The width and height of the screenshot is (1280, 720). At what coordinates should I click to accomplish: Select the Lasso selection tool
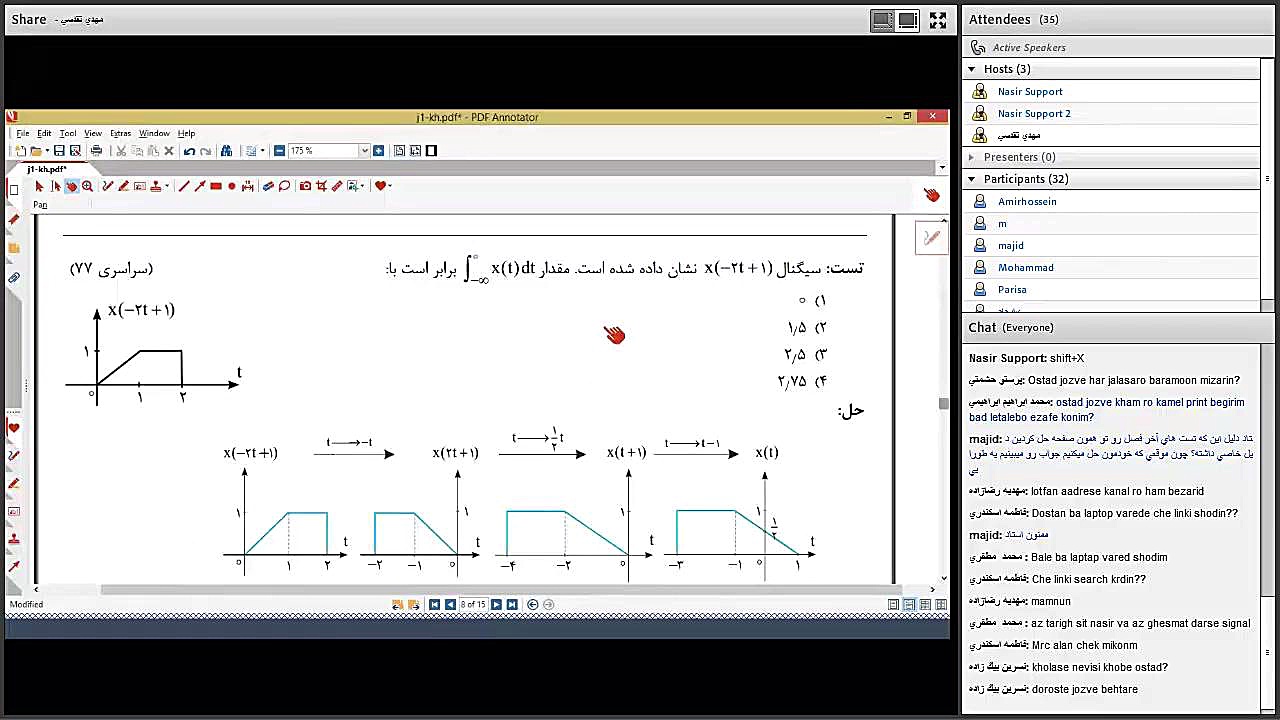(284, 186)
